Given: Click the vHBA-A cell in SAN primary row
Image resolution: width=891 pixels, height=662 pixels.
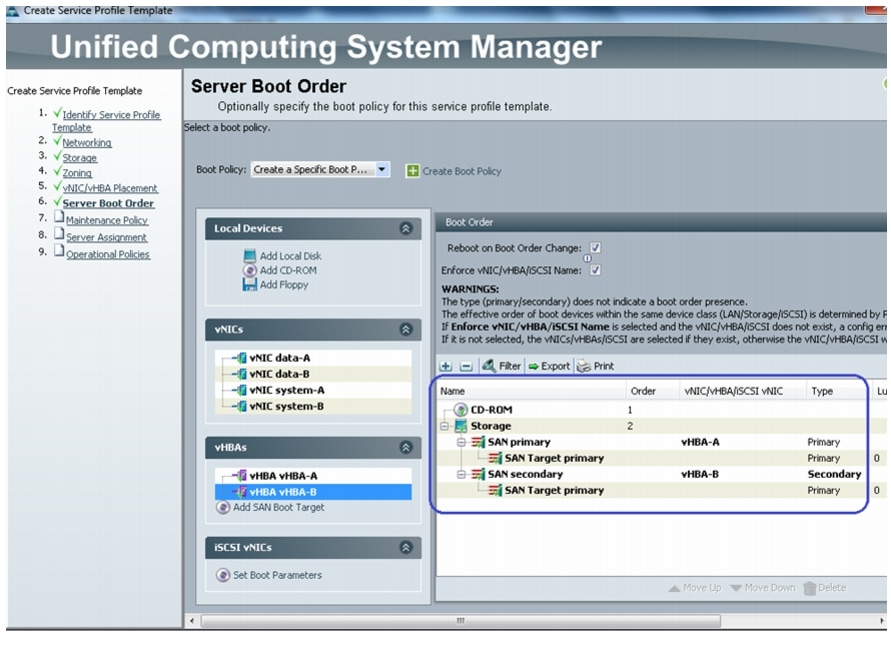Looking at the screenshot, I should click(700, 442).
